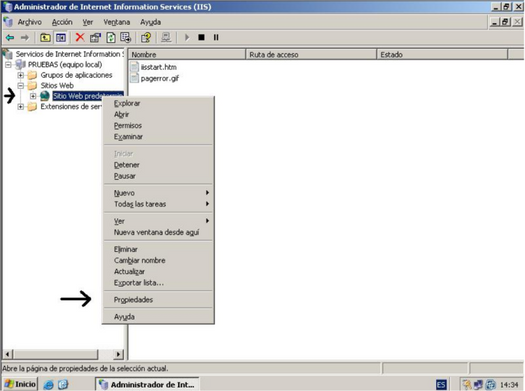The image size is (525, 391).
Task: Click the tree pane scroll right arrow
Action: tap(118, 354)
